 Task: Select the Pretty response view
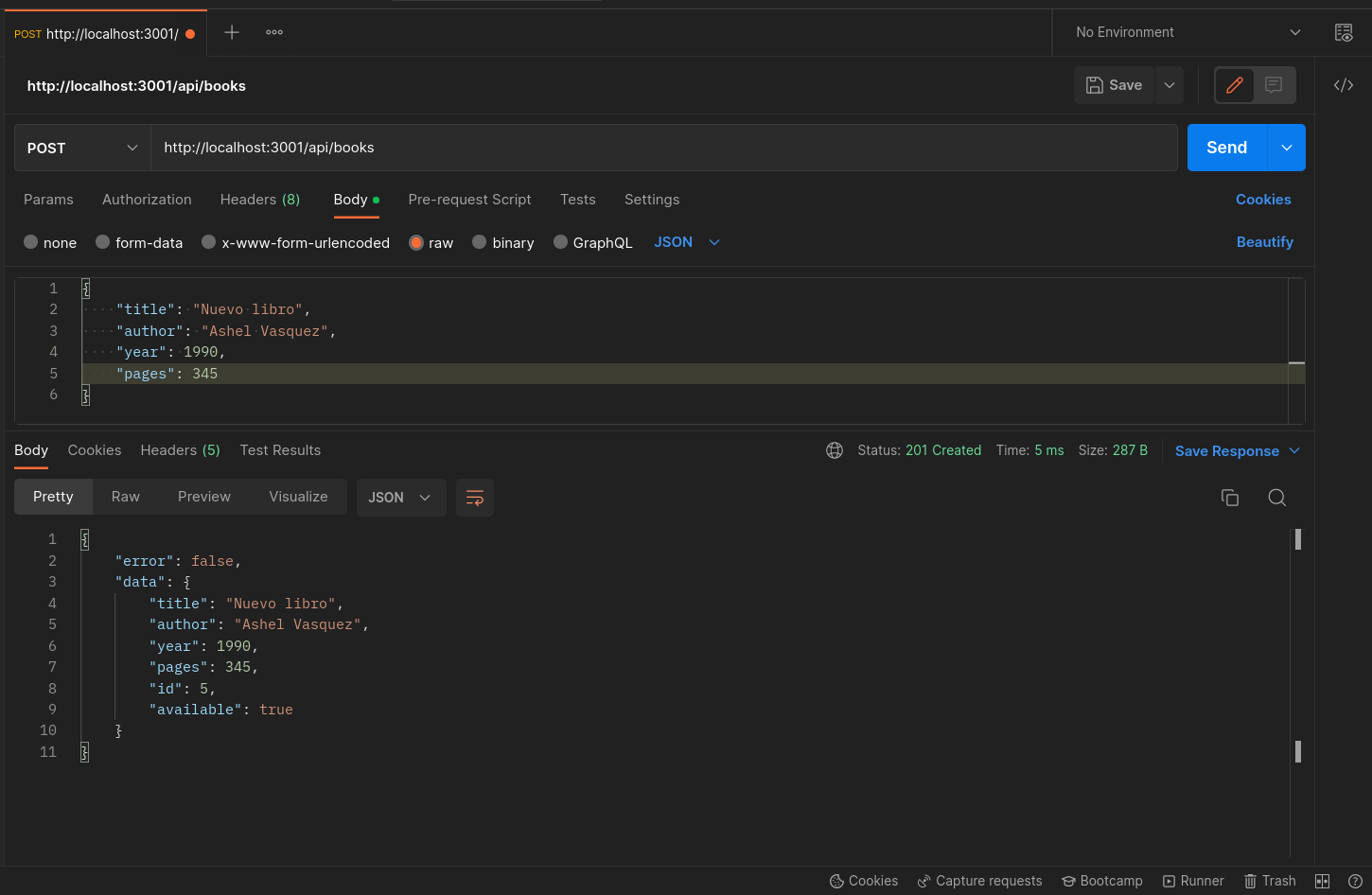click(53, 497)
